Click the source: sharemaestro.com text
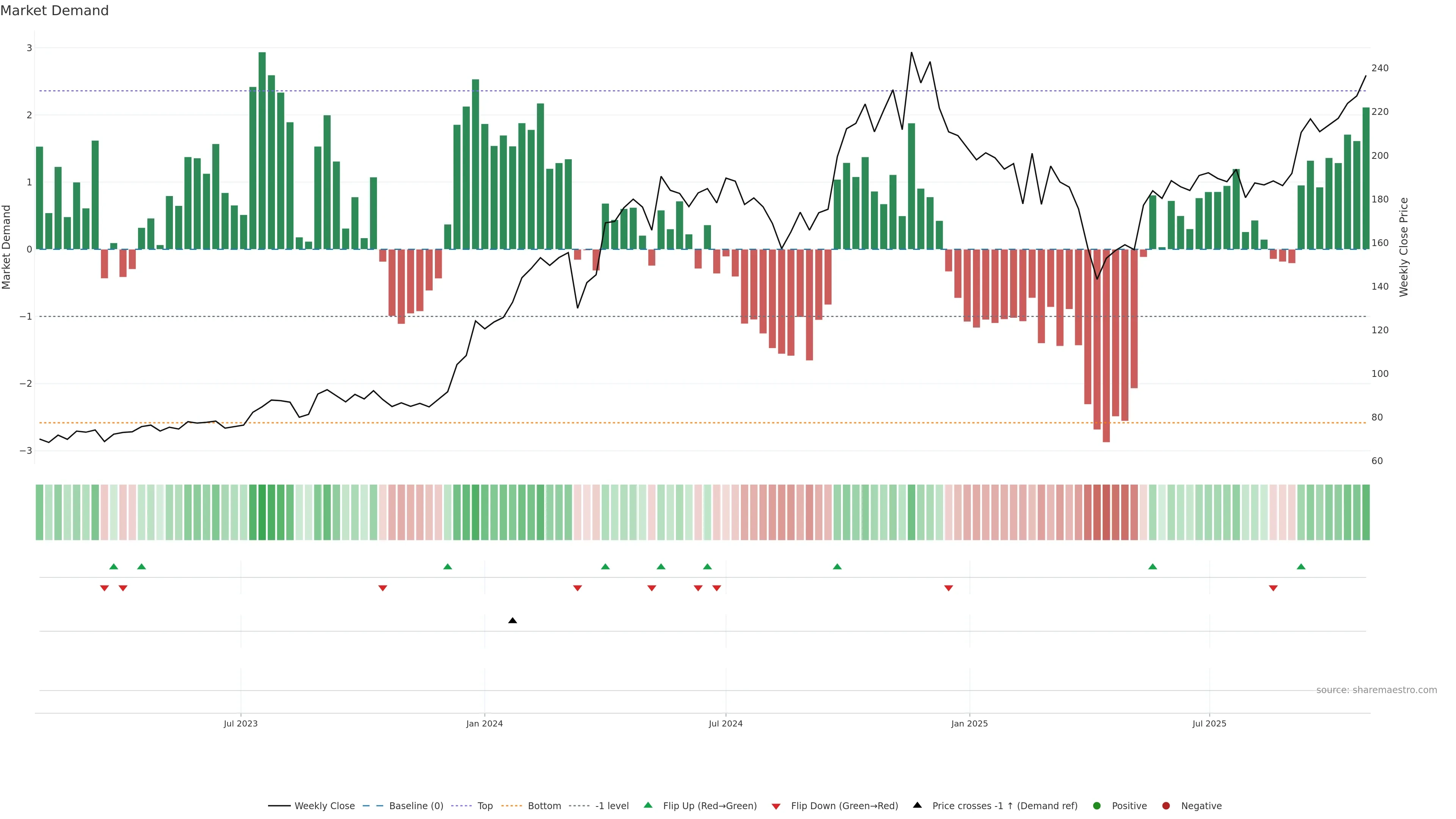Screen dimensions: 1456x819 [x=1376, y=690]
